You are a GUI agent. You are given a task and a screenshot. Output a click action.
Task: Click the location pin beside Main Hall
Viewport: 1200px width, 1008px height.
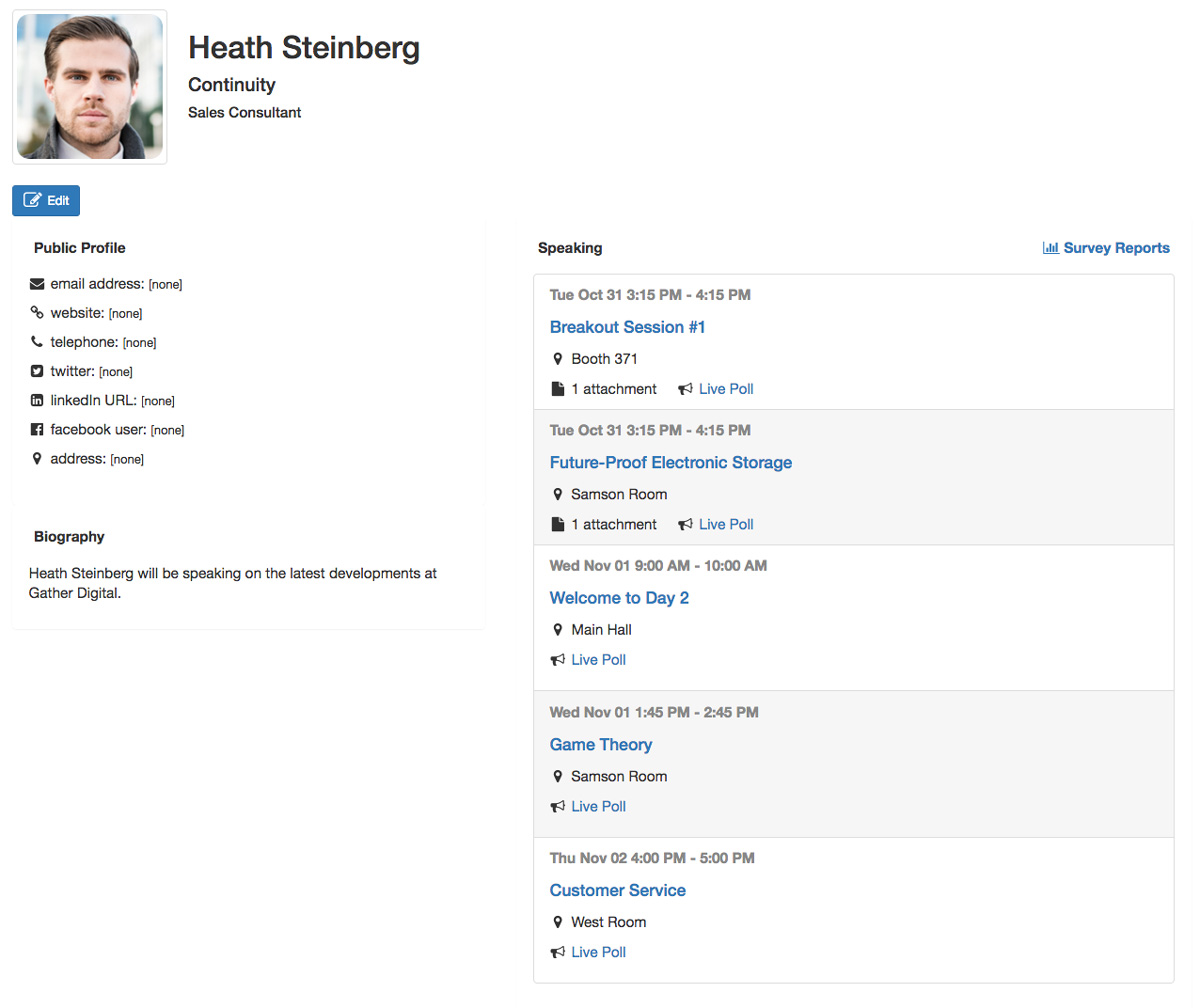click(x=558, y=630)
